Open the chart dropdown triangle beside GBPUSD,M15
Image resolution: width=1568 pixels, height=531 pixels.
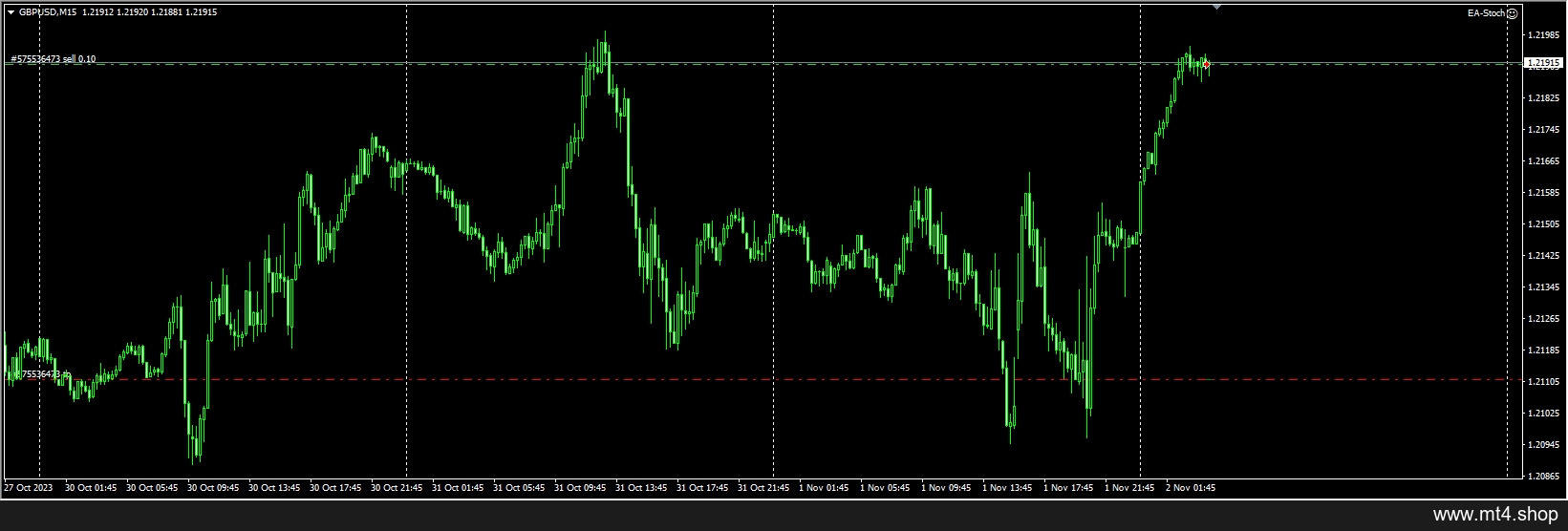pos(11,12)
